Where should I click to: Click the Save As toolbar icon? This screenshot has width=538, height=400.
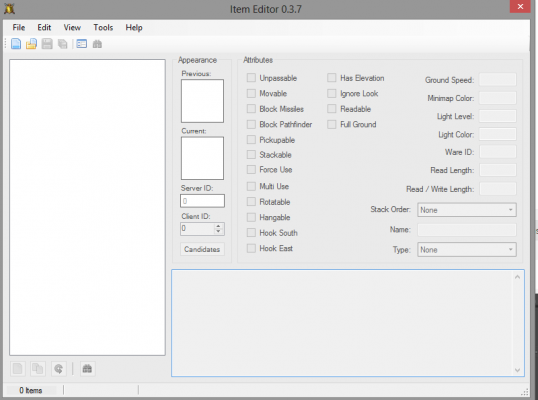(62, 44)
